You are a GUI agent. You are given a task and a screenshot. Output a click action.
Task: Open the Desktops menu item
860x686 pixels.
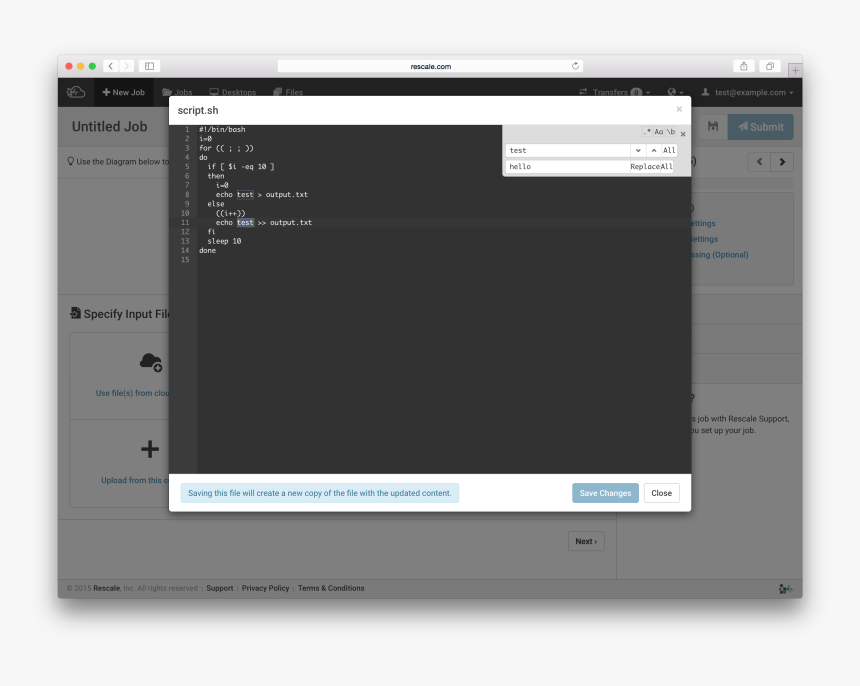pyautogui.click(x=233, y=92)
